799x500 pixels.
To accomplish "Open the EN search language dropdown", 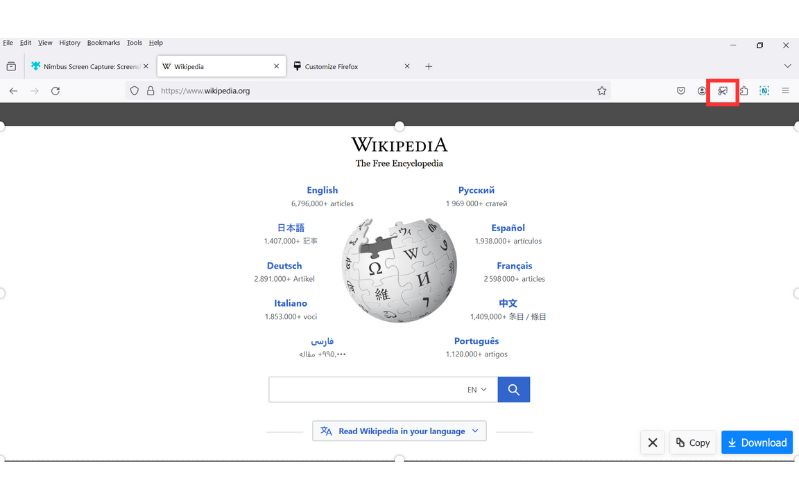I will (x=477, y=390).
